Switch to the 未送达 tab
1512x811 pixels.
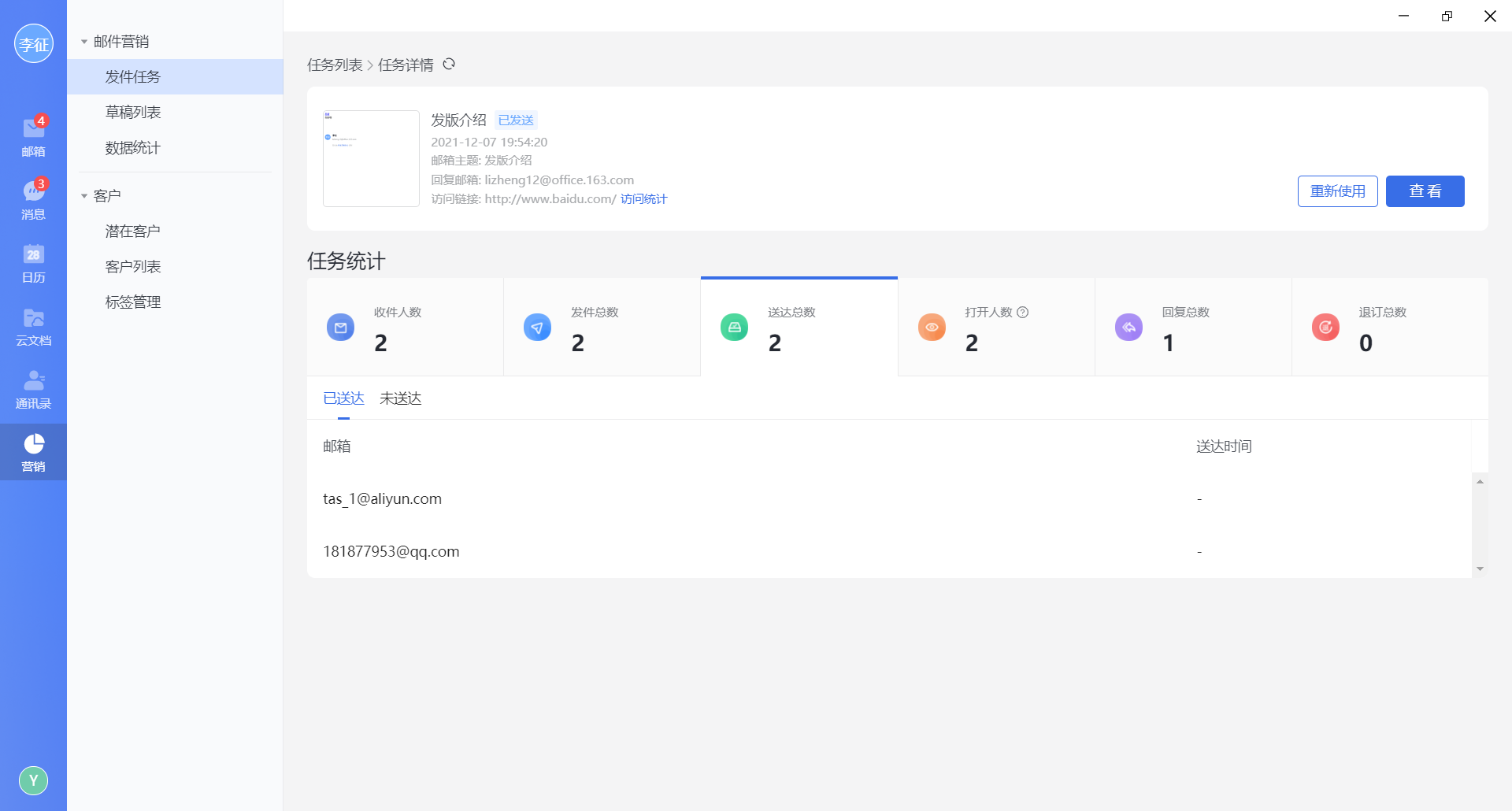point(400,398)
